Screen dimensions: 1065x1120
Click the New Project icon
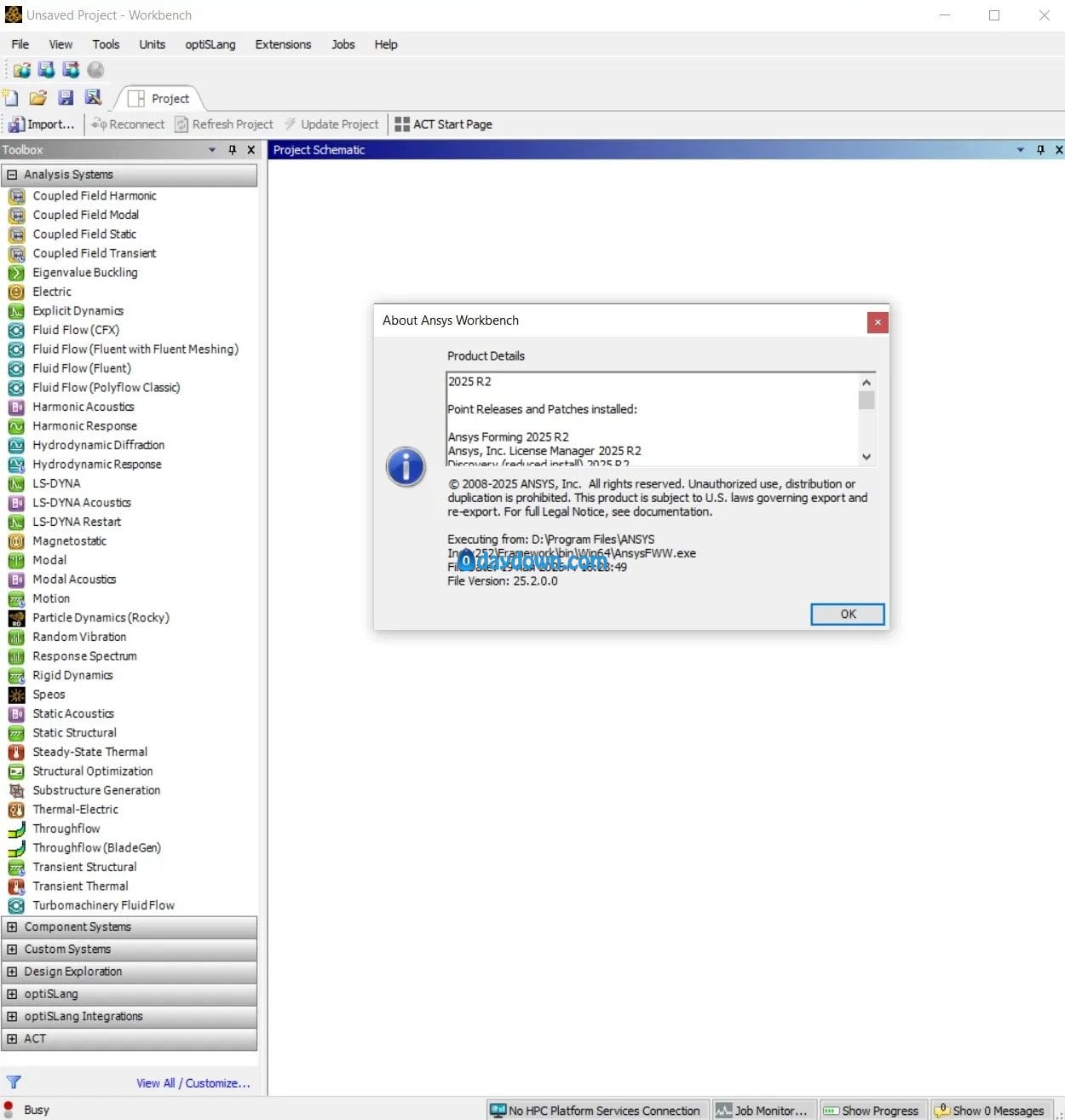[x=10, y=98]
